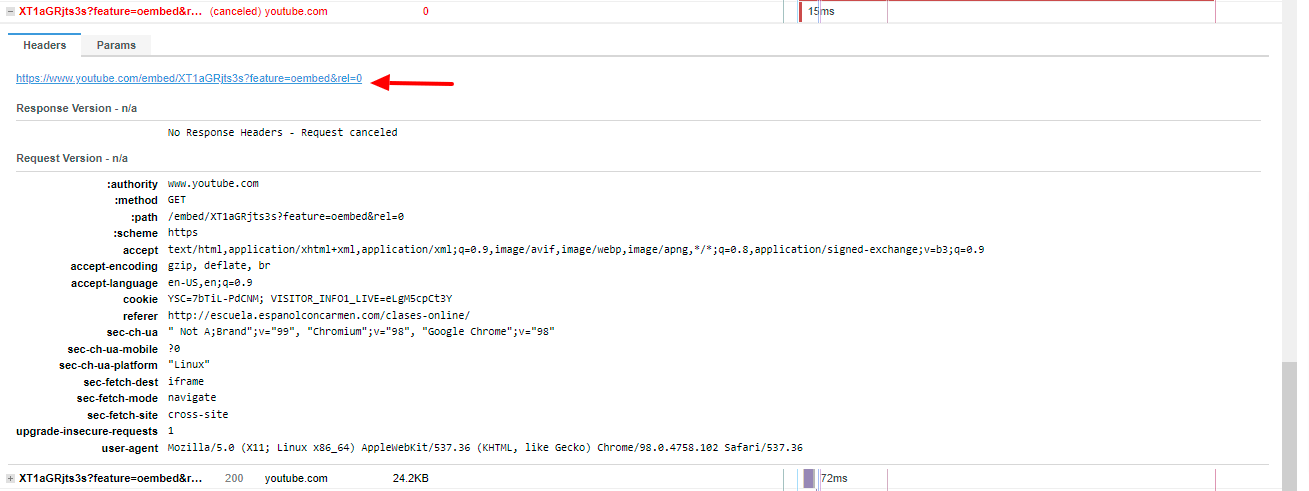Open the youtube.com embed URL link
The width and height of the screenshot is (1309, 491).
[189, 78]
